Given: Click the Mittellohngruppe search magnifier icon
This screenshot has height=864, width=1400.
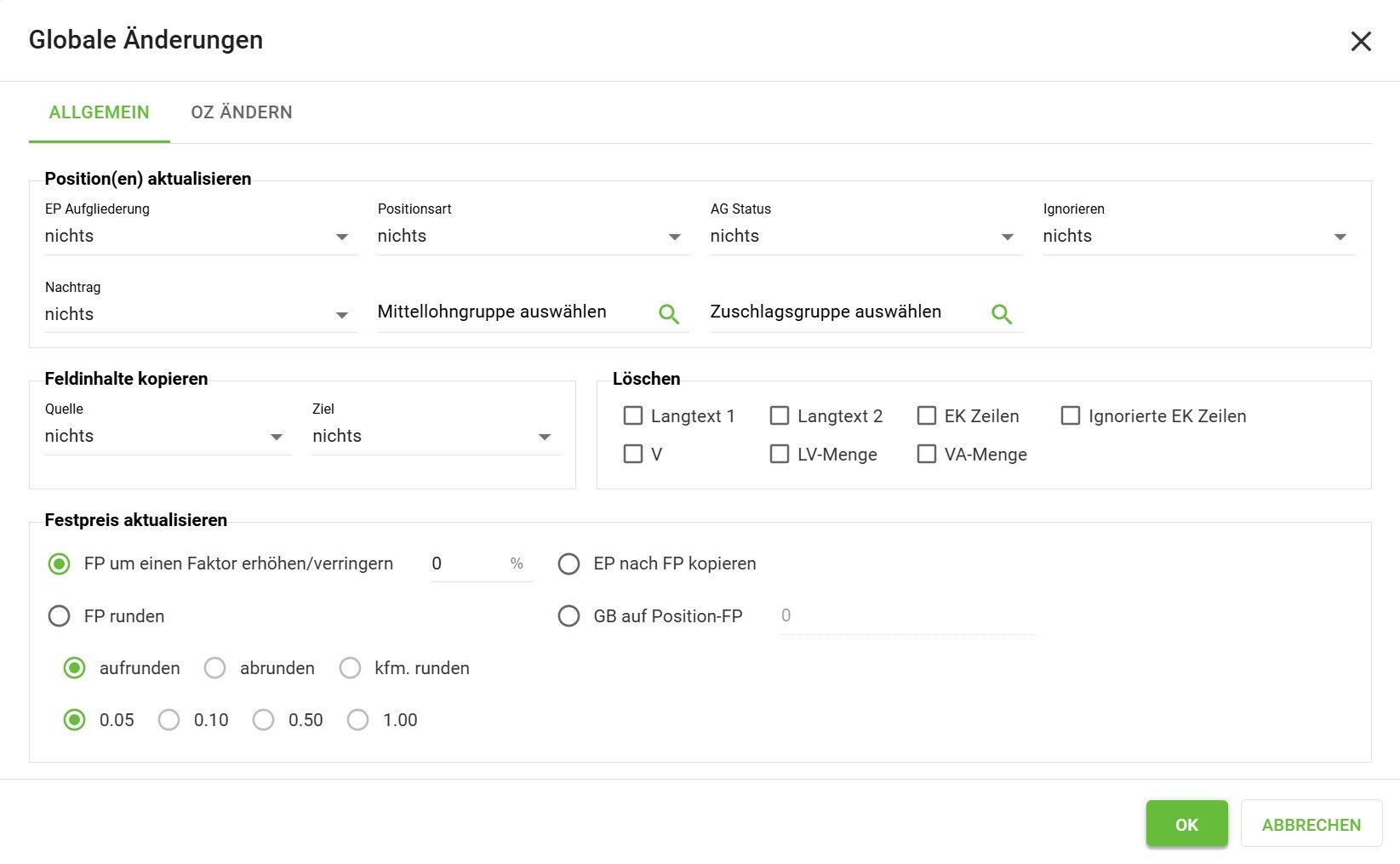Looking at the screenshot, I should [669, 314].
